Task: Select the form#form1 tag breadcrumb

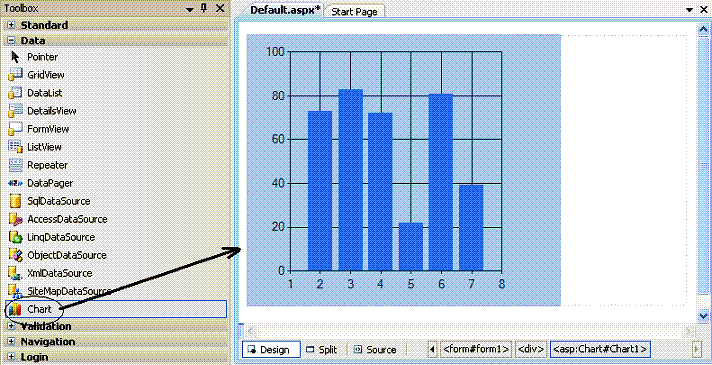Action: [476, 349]
